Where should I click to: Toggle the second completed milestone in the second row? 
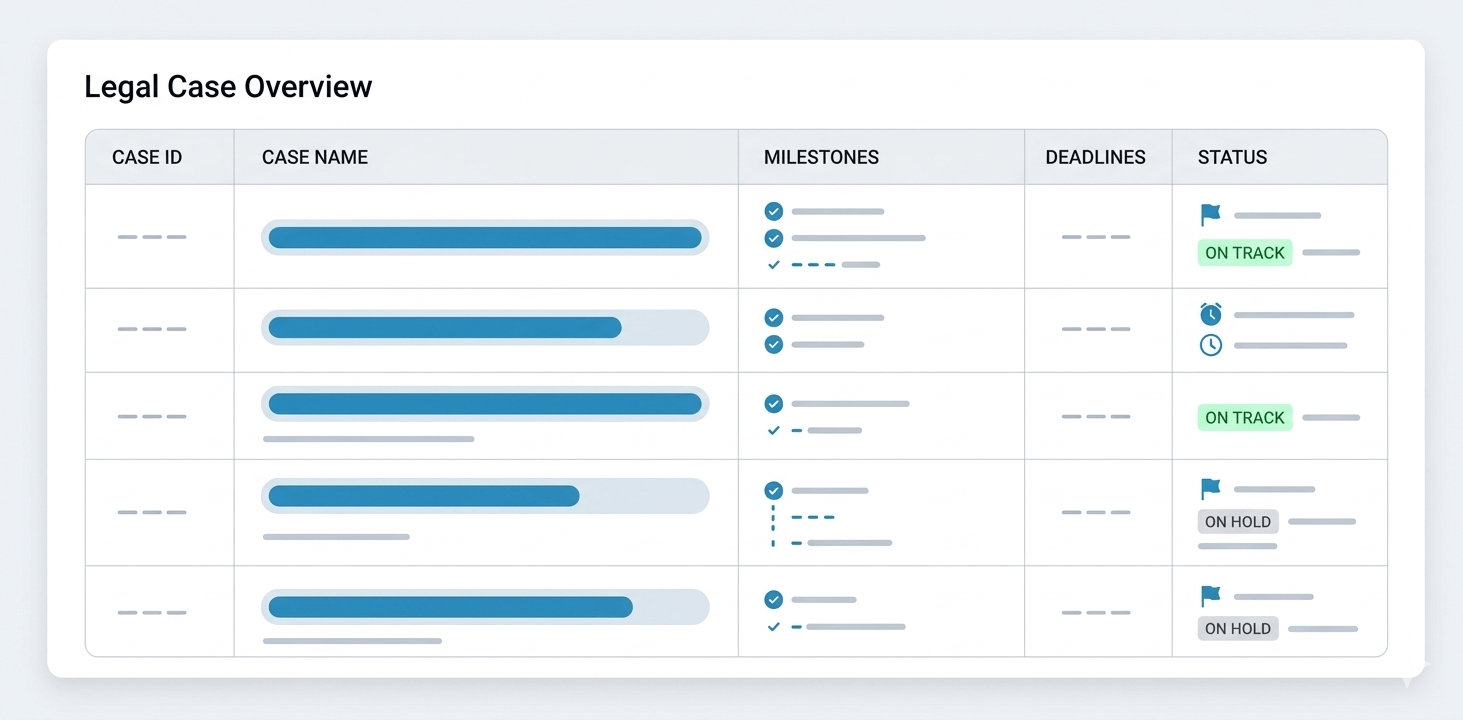coord(773,344)
